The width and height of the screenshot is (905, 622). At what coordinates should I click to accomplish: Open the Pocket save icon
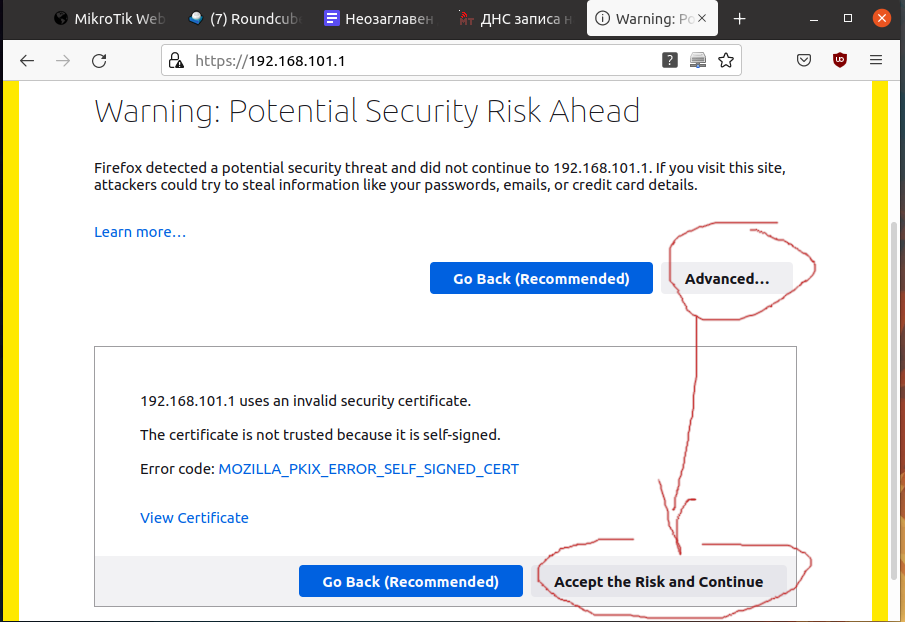804,61
